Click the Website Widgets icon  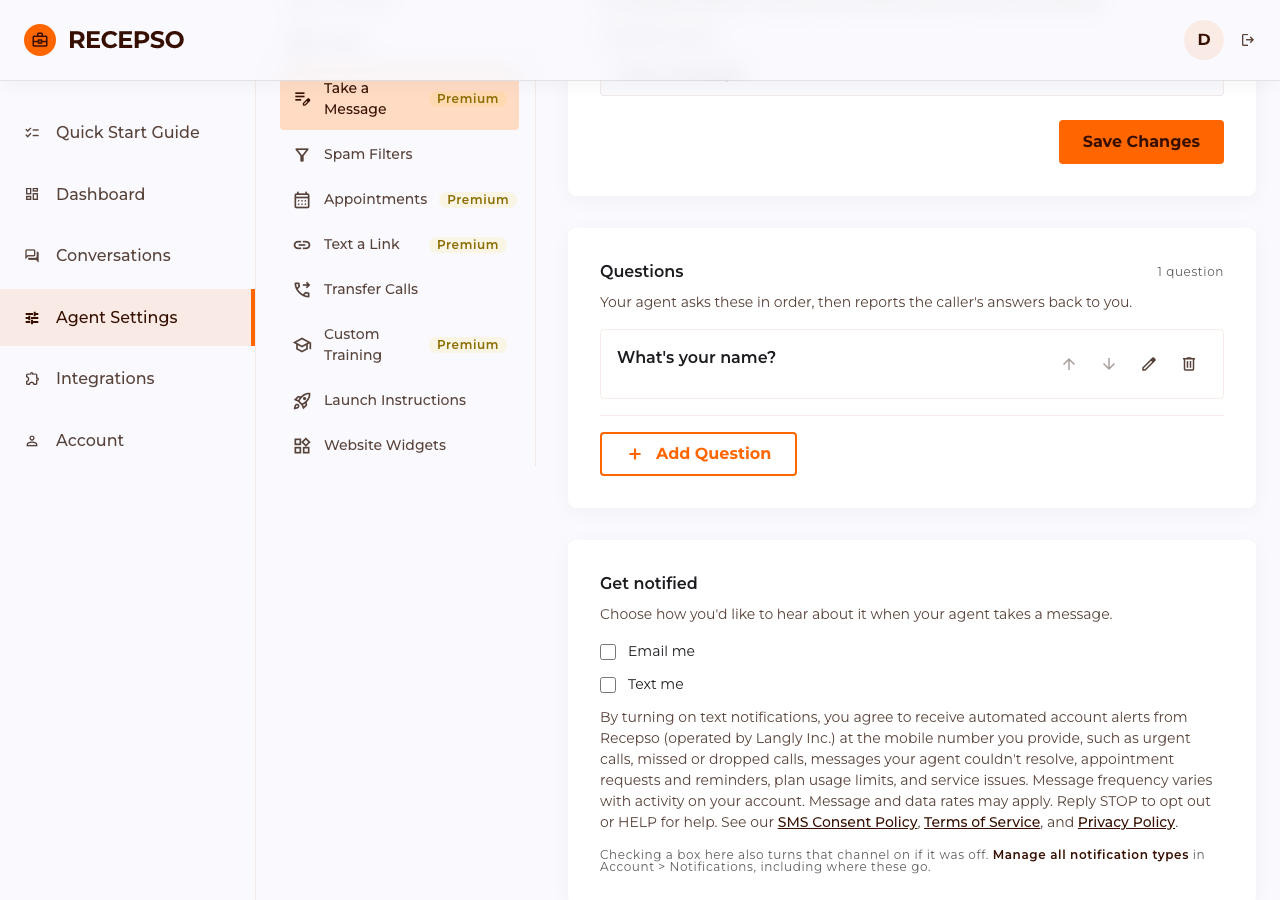click(x=302, y=446)
